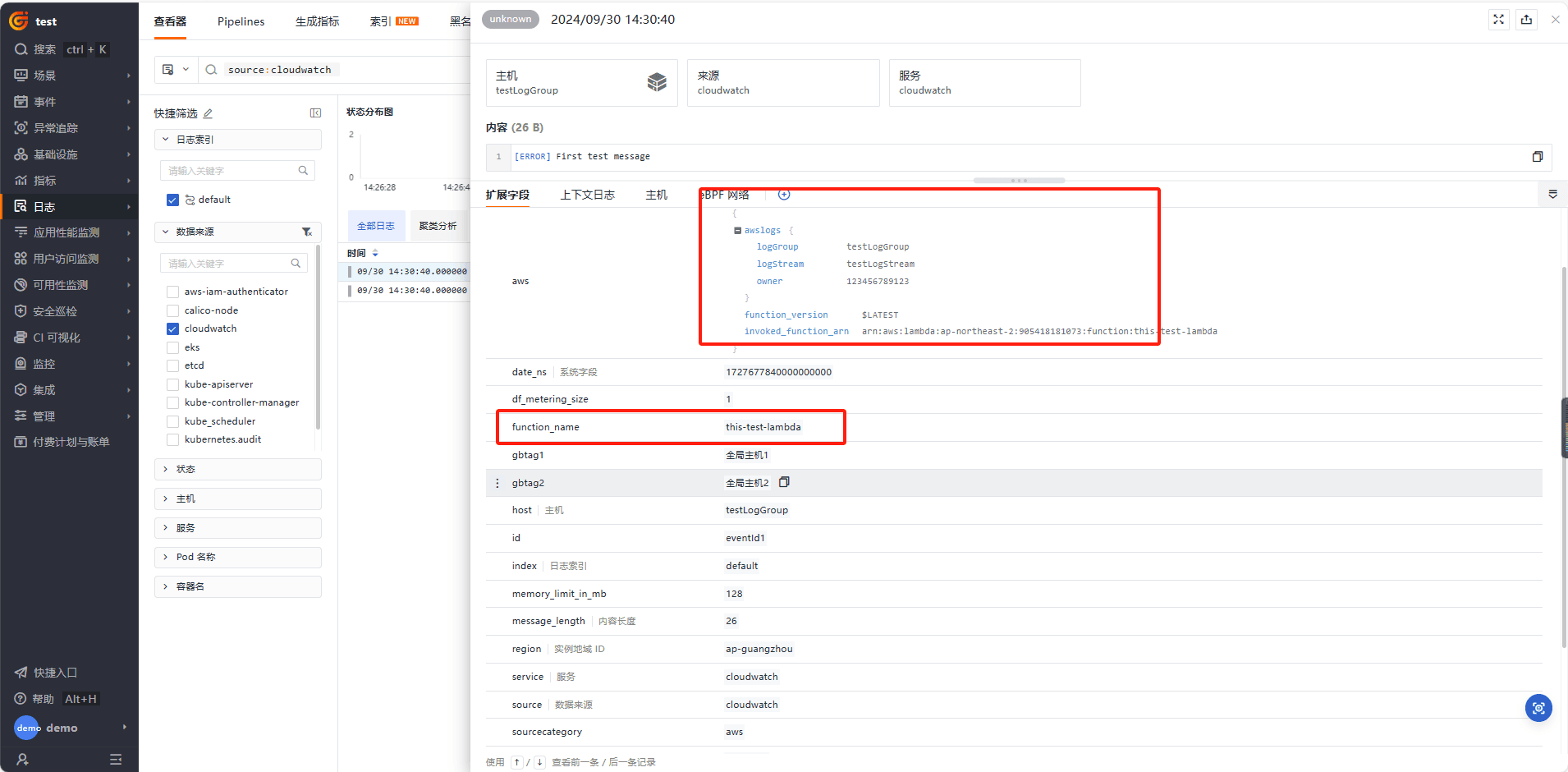Switch to the Pipelines tab
1568x772 pixels.
[241, 21]
